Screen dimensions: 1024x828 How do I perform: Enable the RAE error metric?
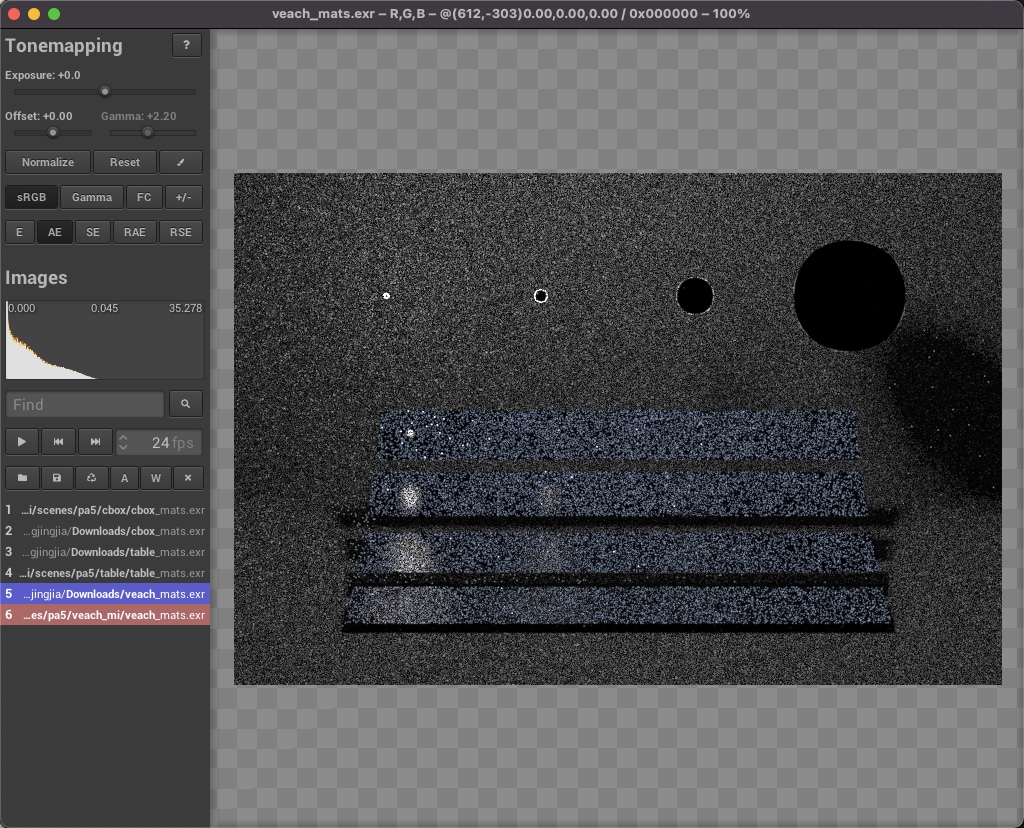[135, 232]
